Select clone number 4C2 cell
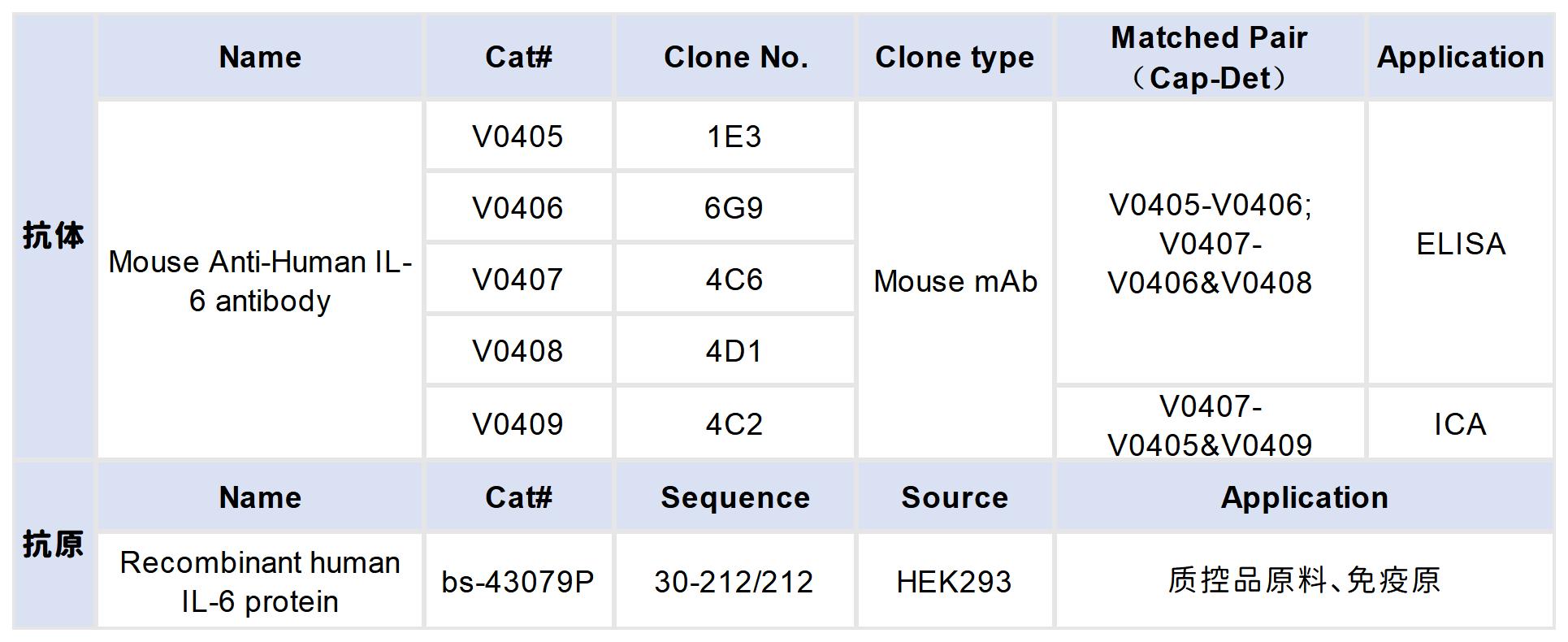1568x642 pixels. pos(734,423)
